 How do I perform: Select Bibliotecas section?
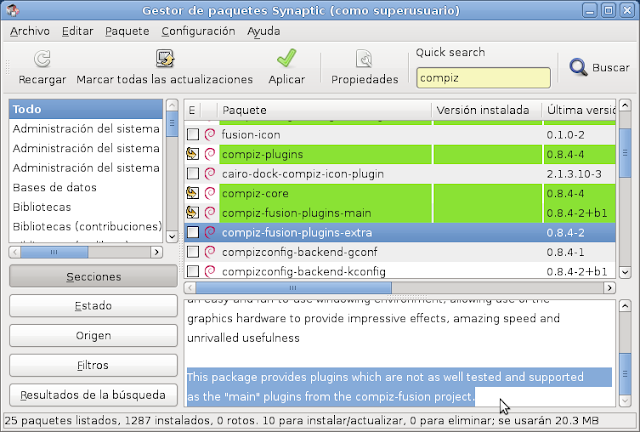[x=86, y=207]
